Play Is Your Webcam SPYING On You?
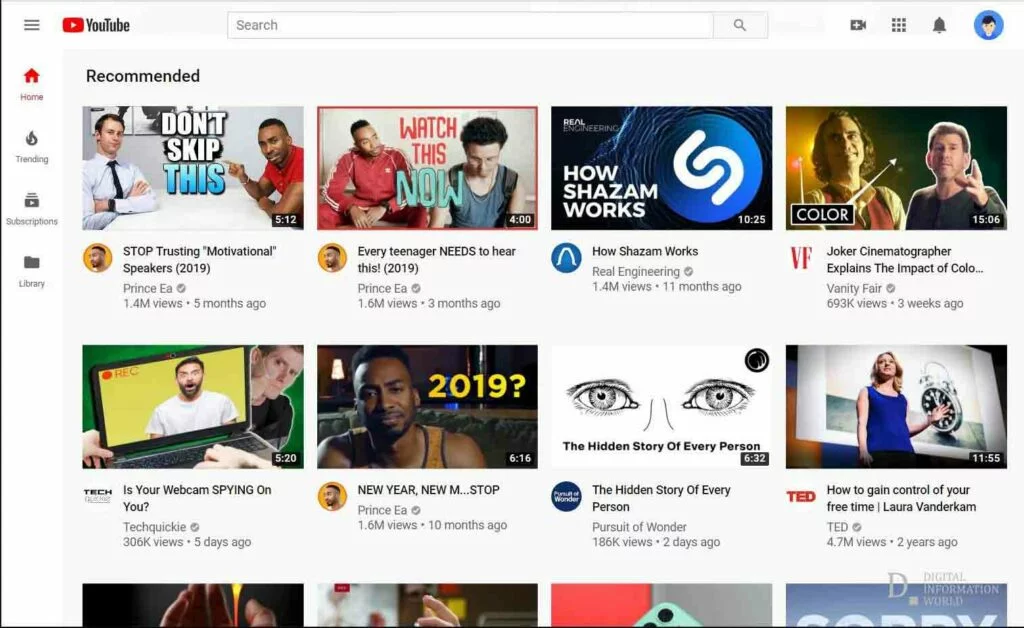1024x628 pixels. coord(192,406)
